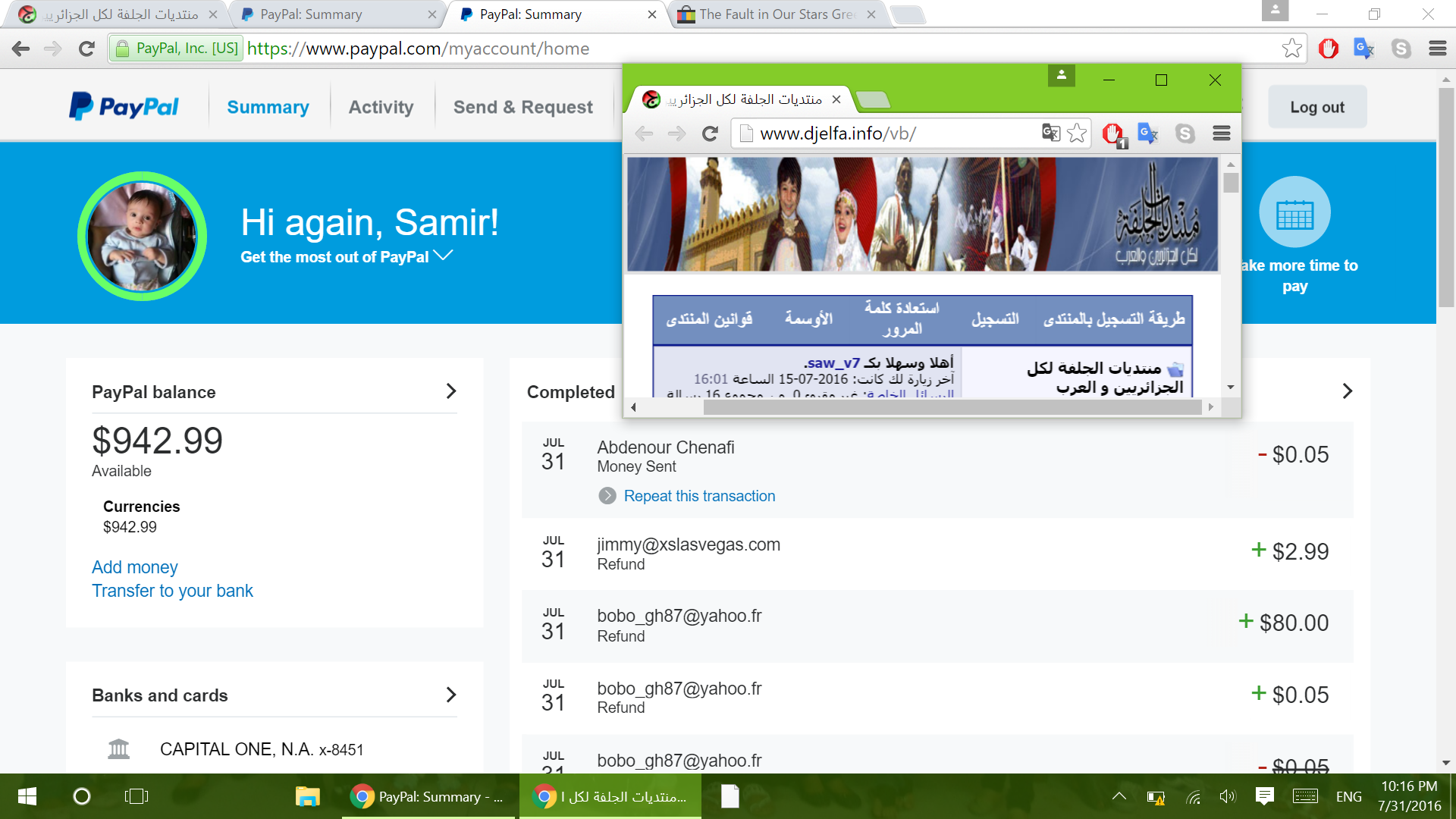Click the green secure lock PayPal, Inc. badge
This screenshot has height=819, width=1456.
coord(176,49)
